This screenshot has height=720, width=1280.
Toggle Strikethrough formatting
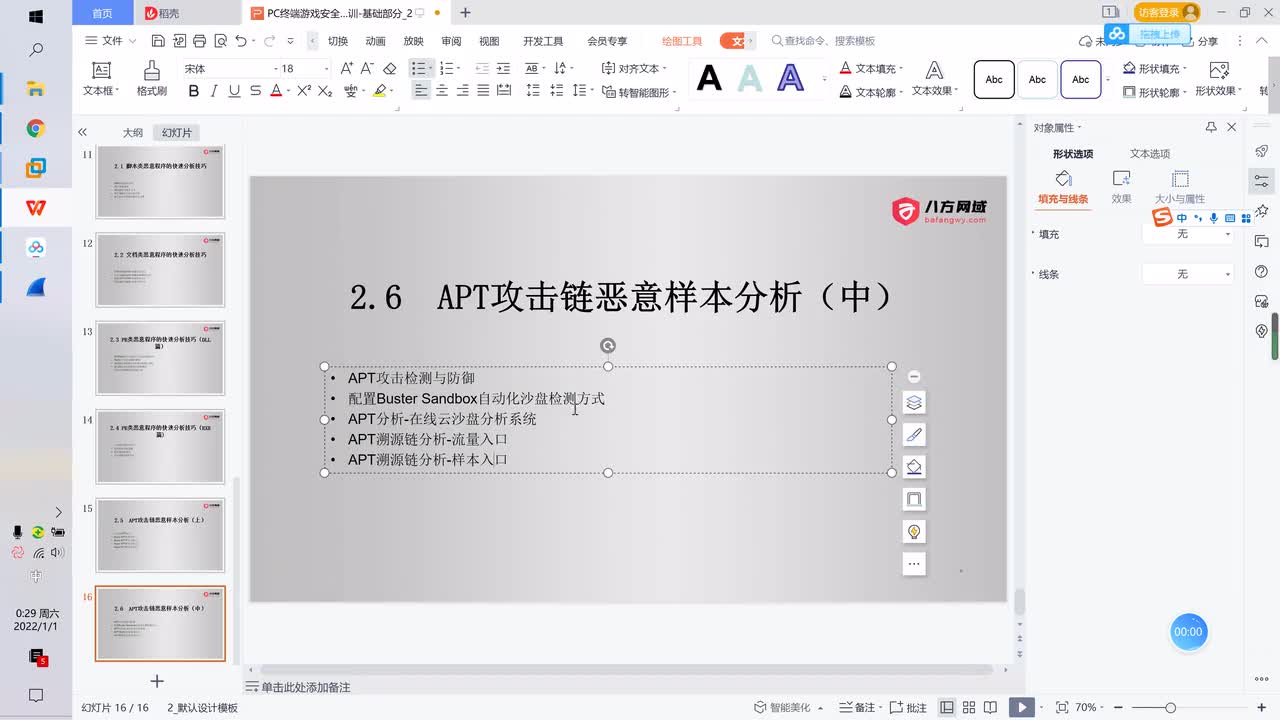point(255,91)
